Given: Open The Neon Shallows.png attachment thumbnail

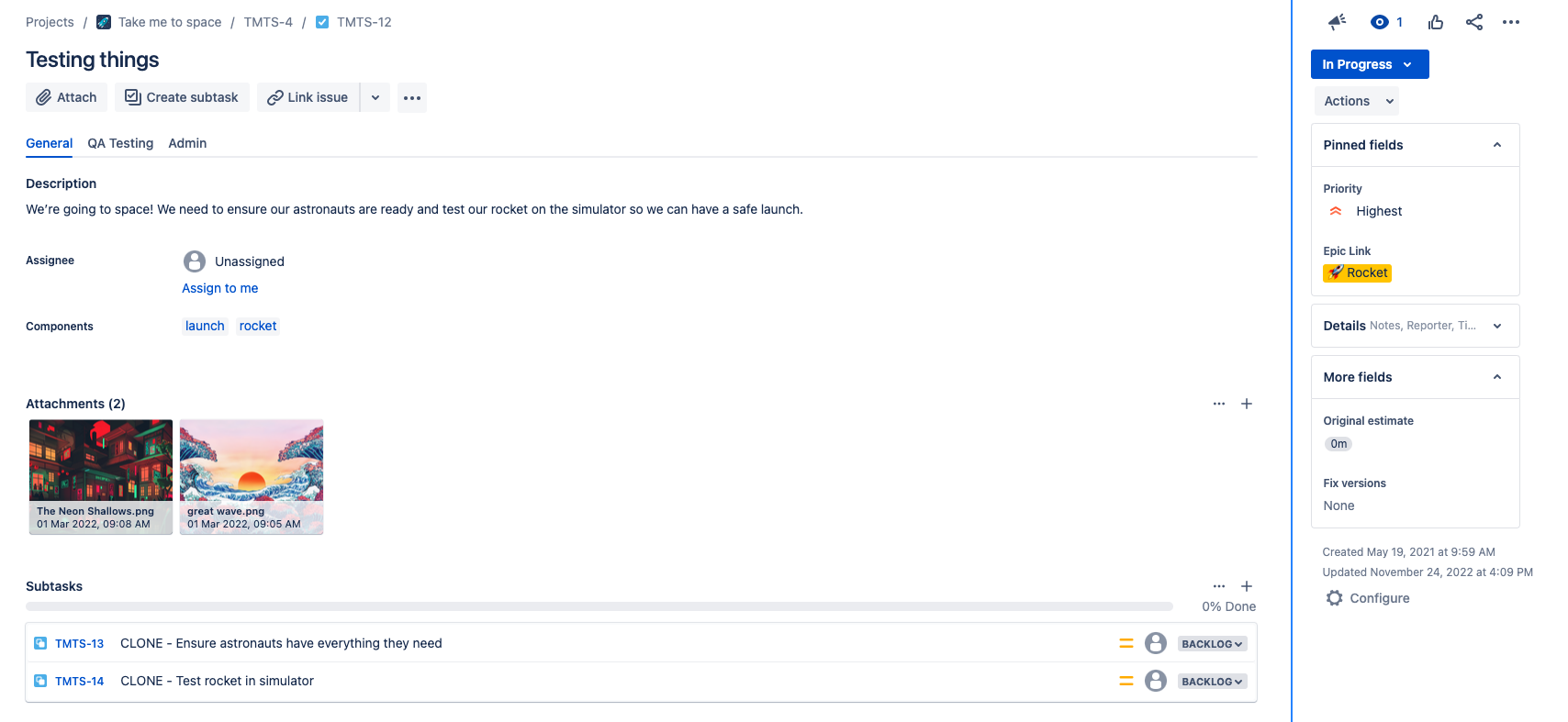Looking at the screenshot, I should pos(101,477).
